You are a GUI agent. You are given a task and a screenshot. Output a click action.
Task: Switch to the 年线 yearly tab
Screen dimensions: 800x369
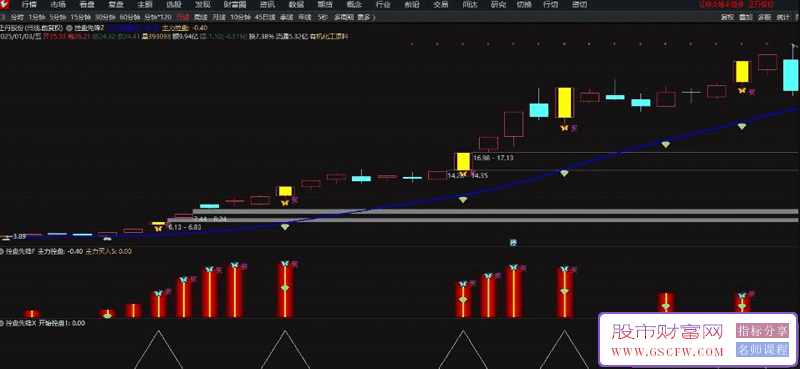(x=305, y=17)
